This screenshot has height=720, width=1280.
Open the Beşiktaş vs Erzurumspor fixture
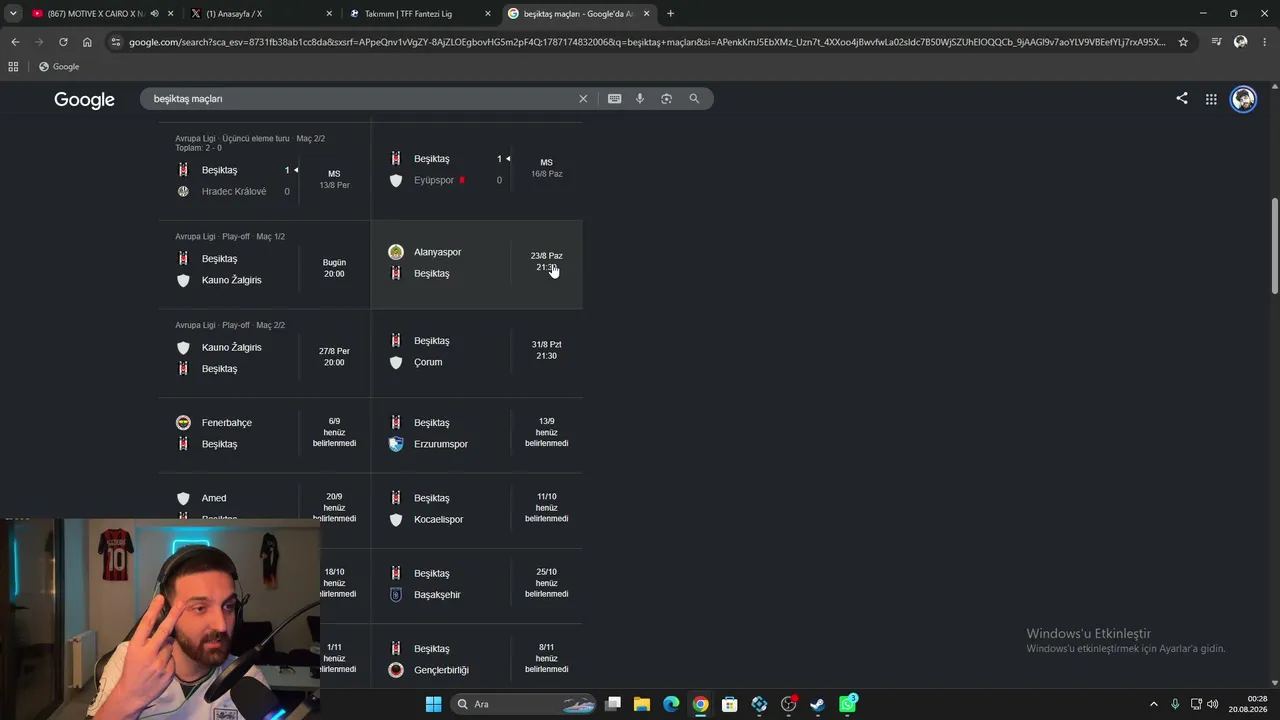coord(477,434)
